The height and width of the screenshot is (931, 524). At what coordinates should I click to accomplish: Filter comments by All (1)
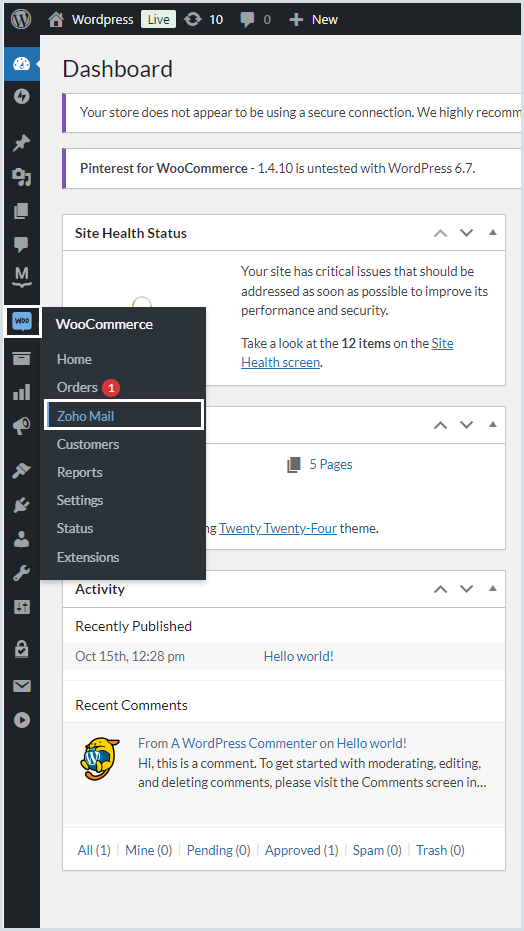[94, 850]
